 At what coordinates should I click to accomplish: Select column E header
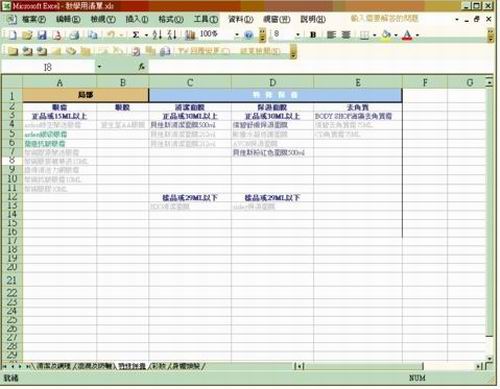[358, 82]
